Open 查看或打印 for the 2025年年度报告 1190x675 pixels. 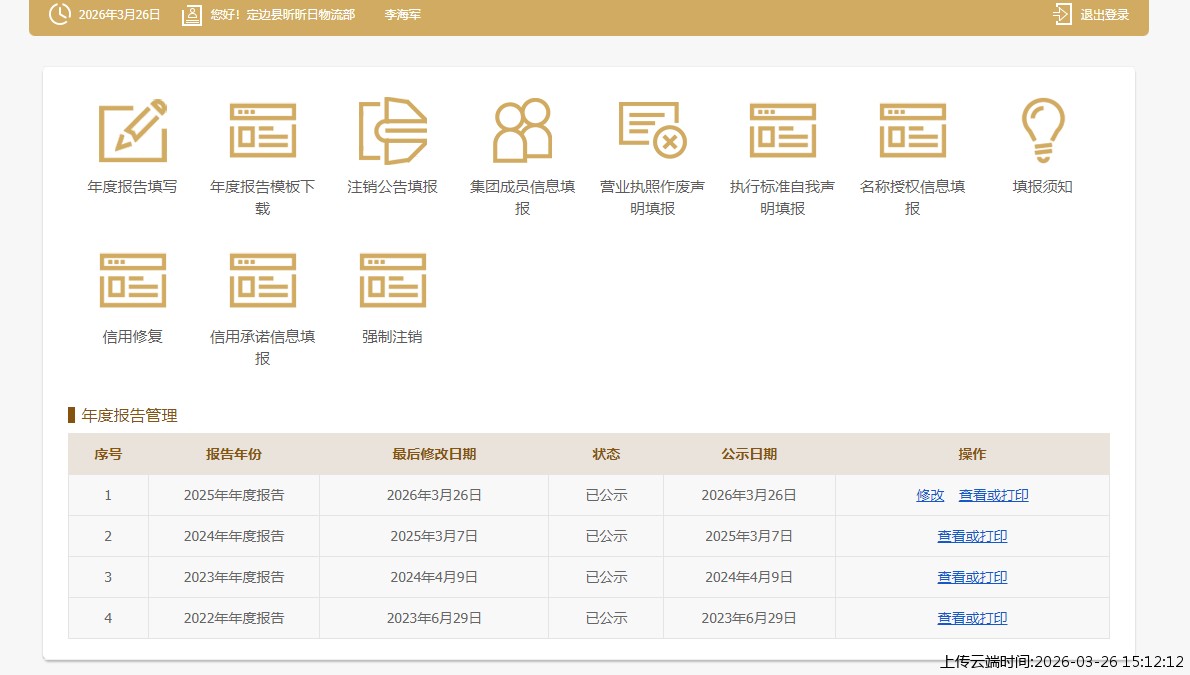coord(993,495)
